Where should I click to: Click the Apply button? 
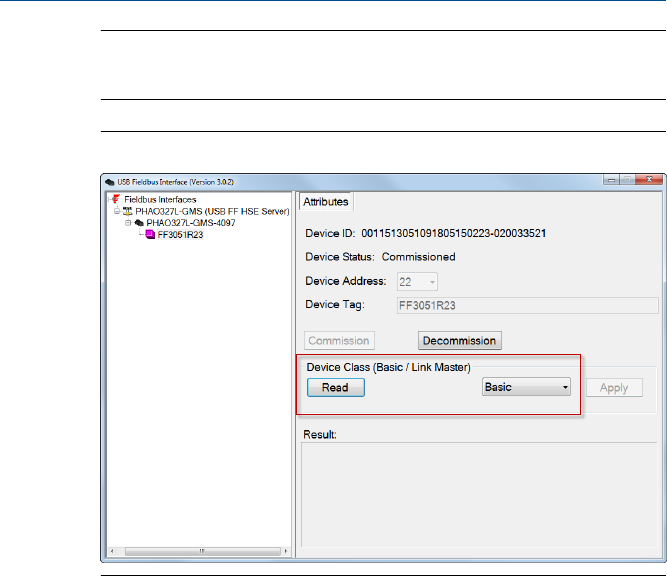tap(614, 387)
